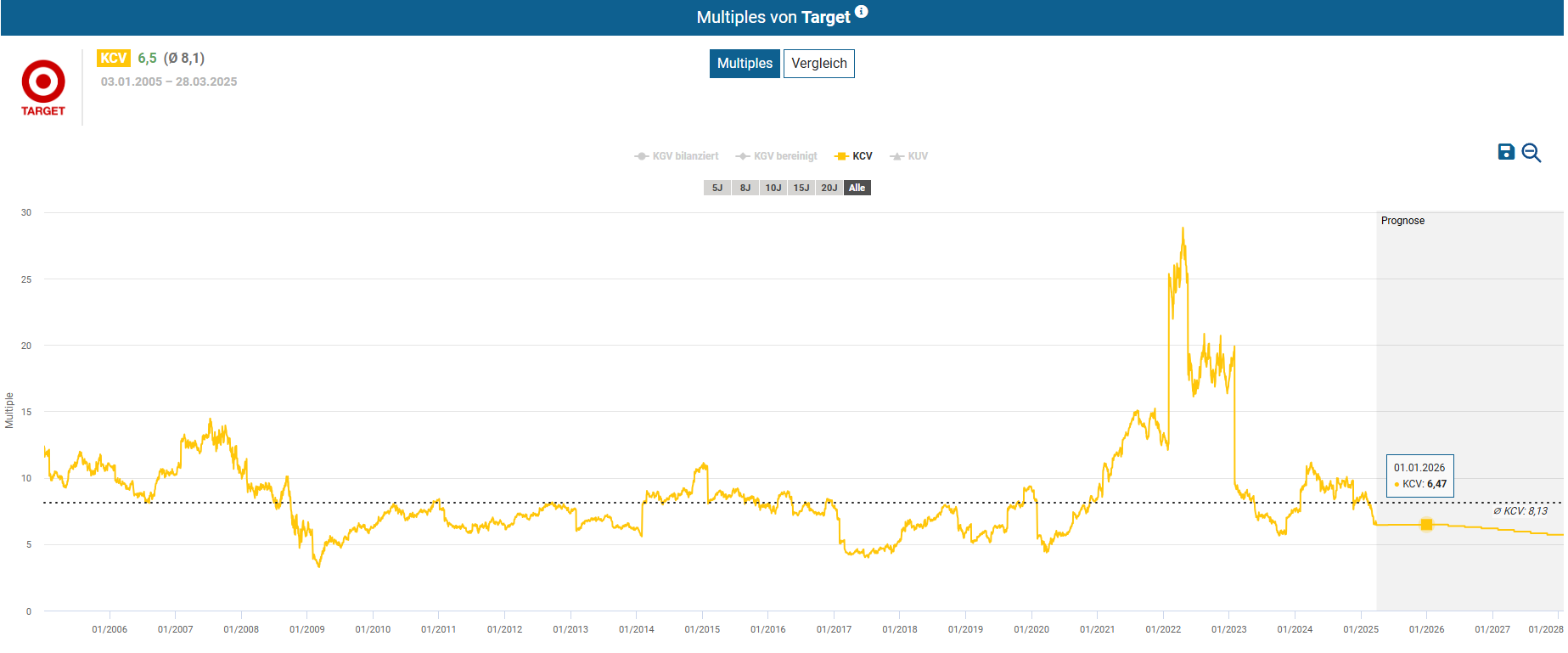
Task: Select the 20J time range
Action: (x=829, y=188)
